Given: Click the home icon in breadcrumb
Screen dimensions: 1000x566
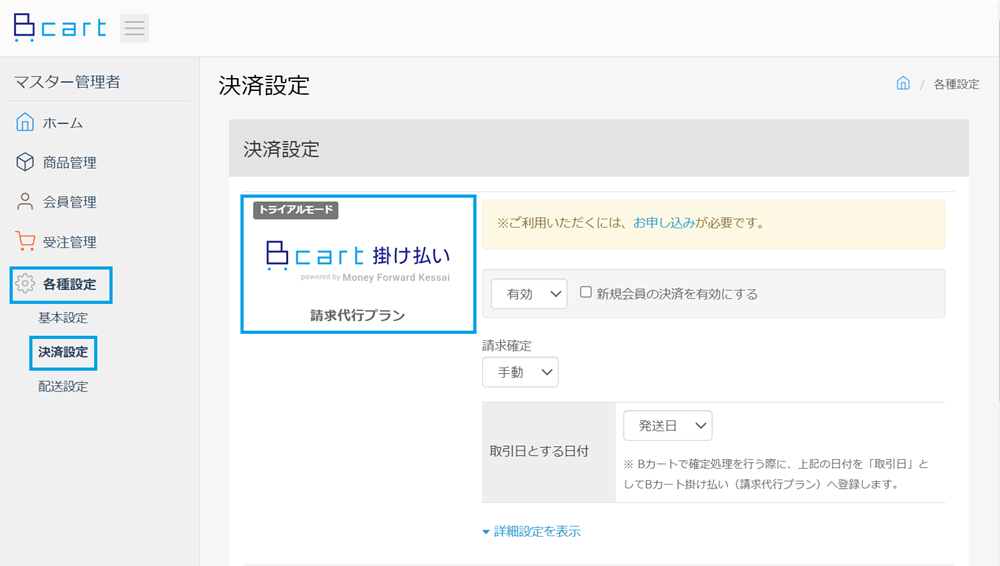Looking at the screenshot, I should [903, 83].
